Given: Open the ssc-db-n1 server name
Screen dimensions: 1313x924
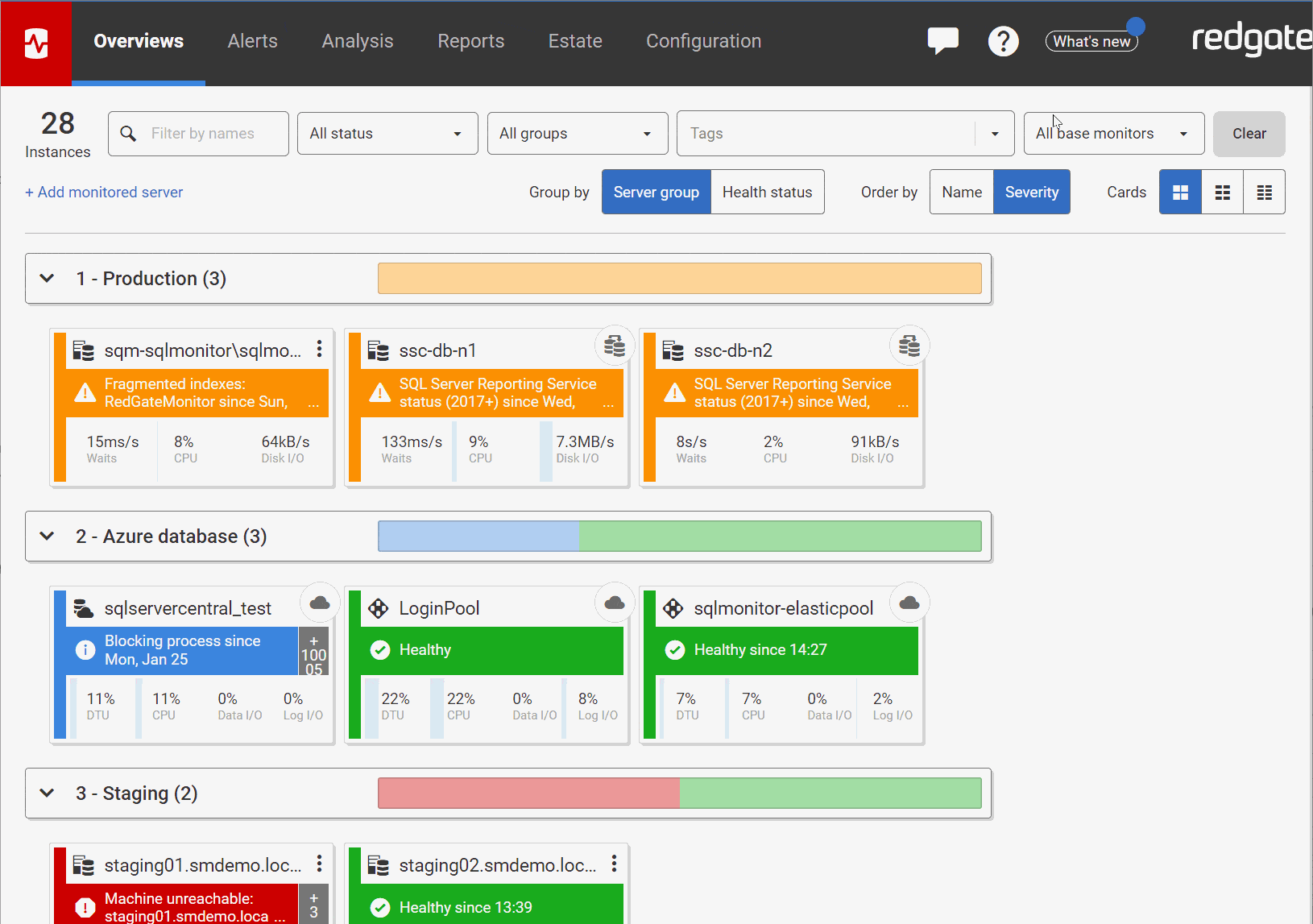Looking at the screenshot, I should [x=437, y=350].
